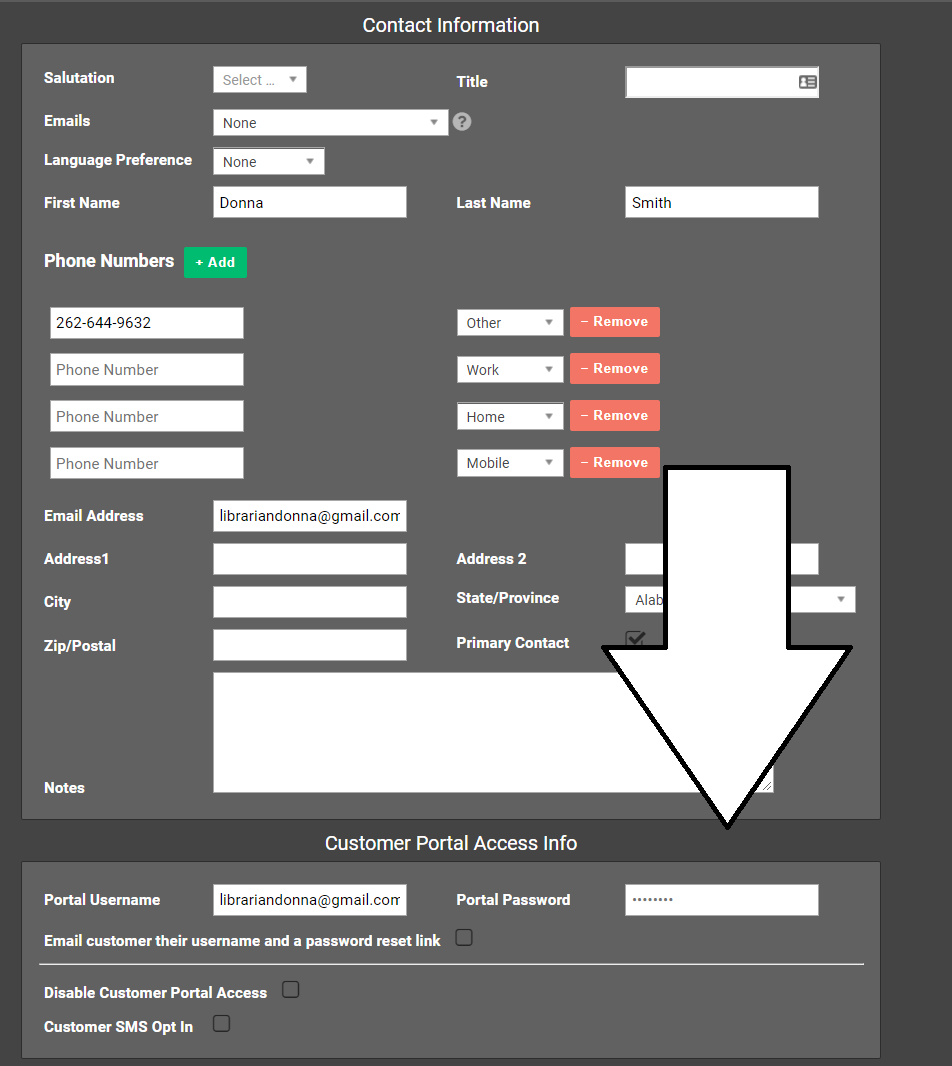Remove the 262-644-9632 phone number
Screen dimensions: 952x1066
[x=614, y=322]
